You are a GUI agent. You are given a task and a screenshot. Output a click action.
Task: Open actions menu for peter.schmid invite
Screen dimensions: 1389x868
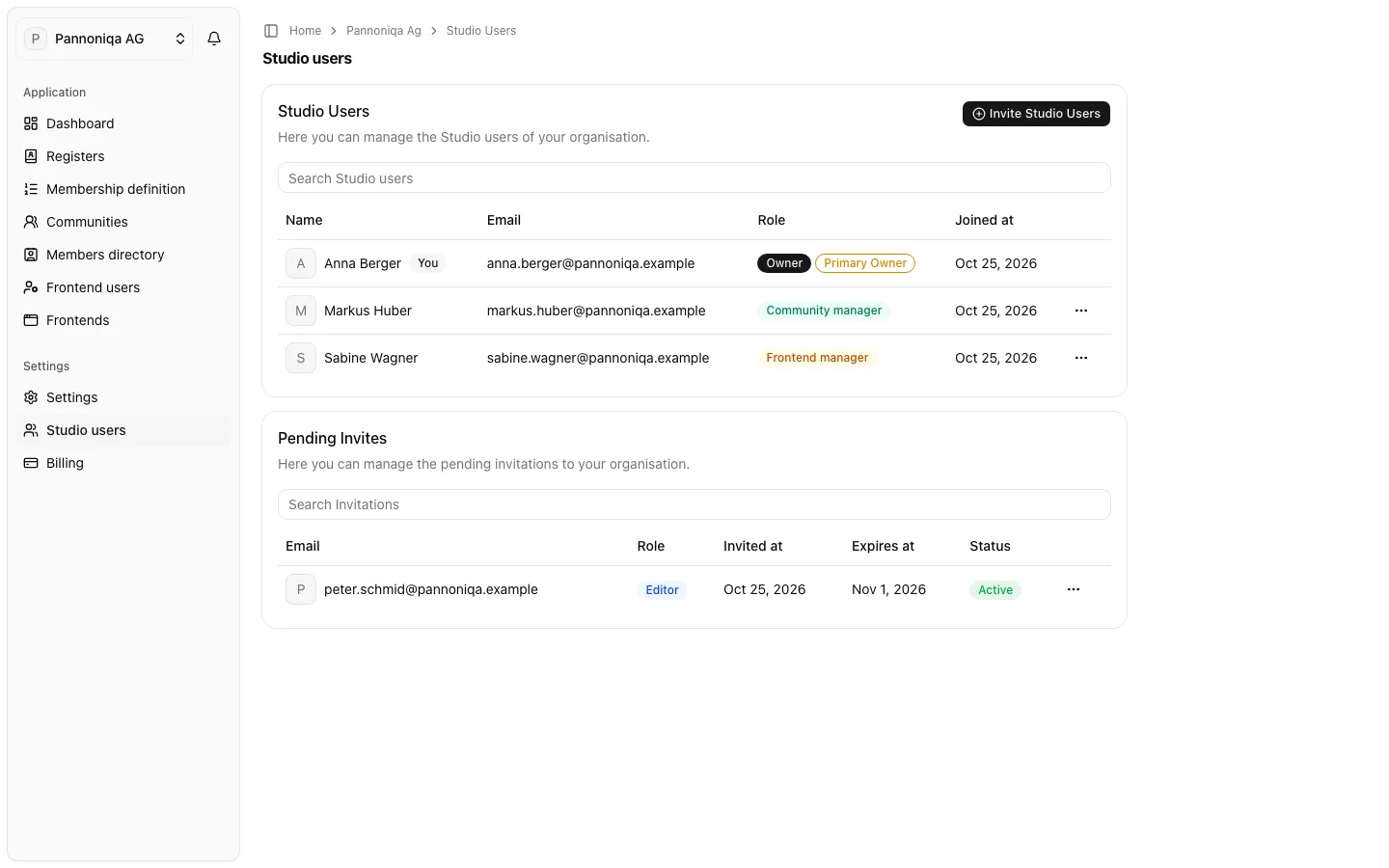pyautogui.click(x=1074, y=589)
